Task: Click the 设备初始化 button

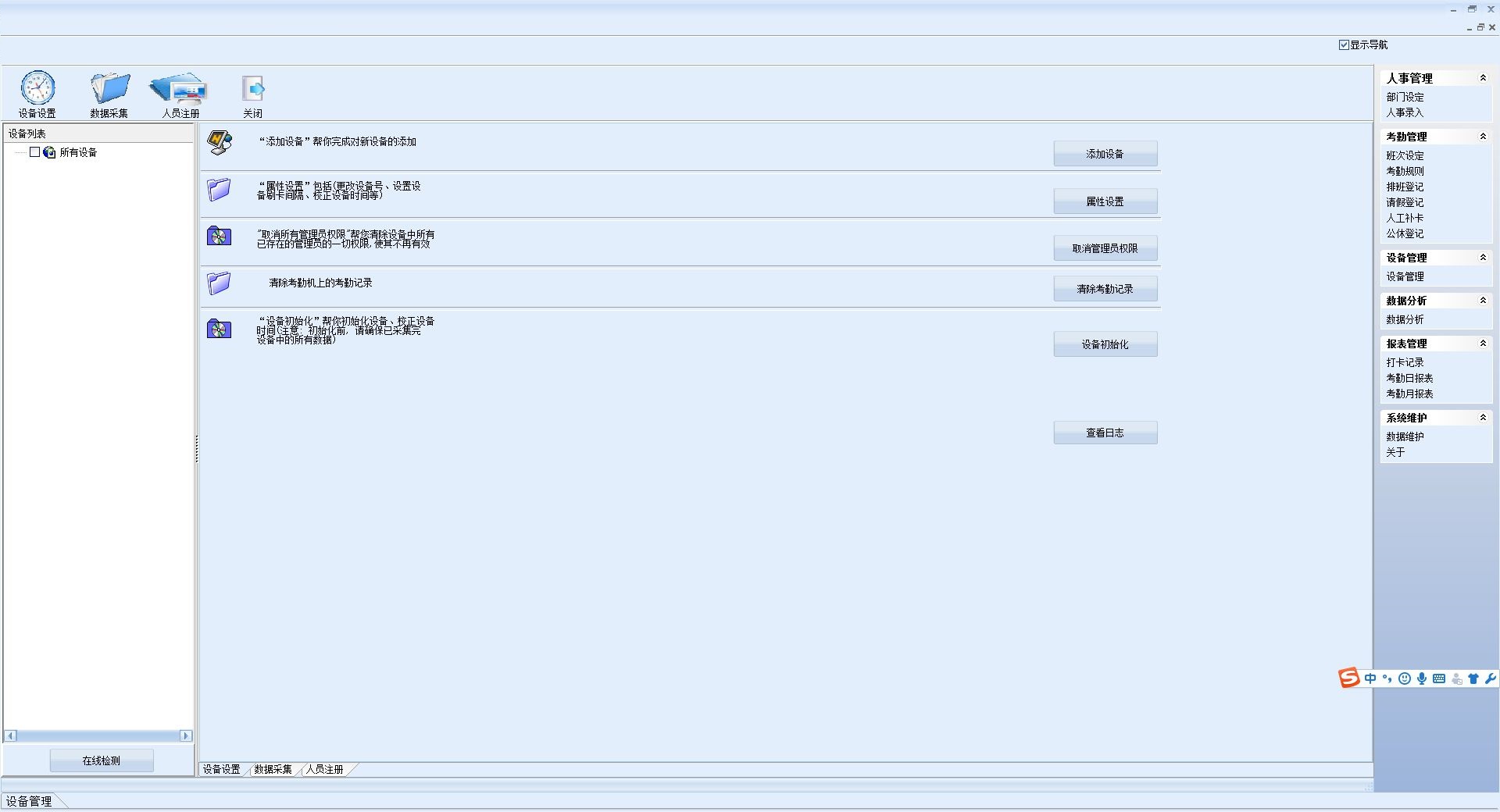Action: (x=1105, y=344)
